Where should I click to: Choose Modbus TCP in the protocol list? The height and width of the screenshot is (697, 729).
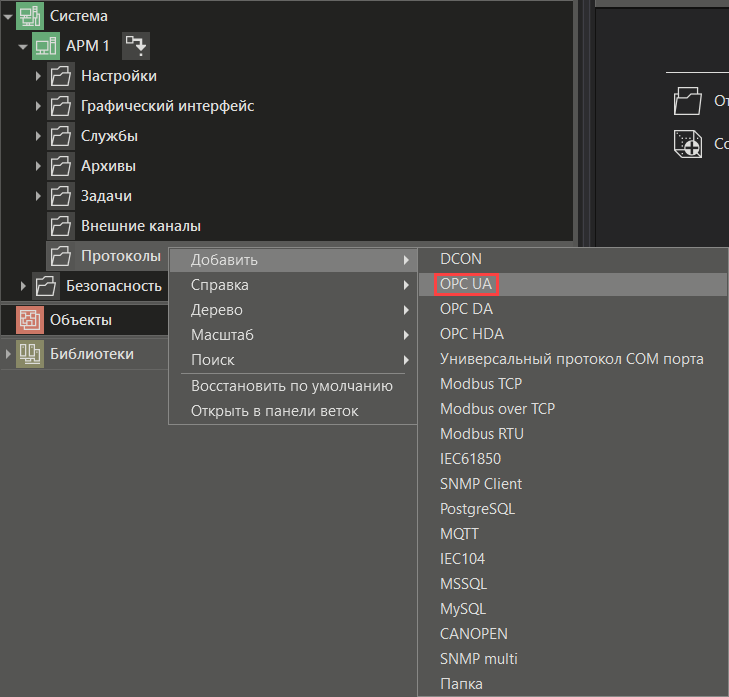481,384
